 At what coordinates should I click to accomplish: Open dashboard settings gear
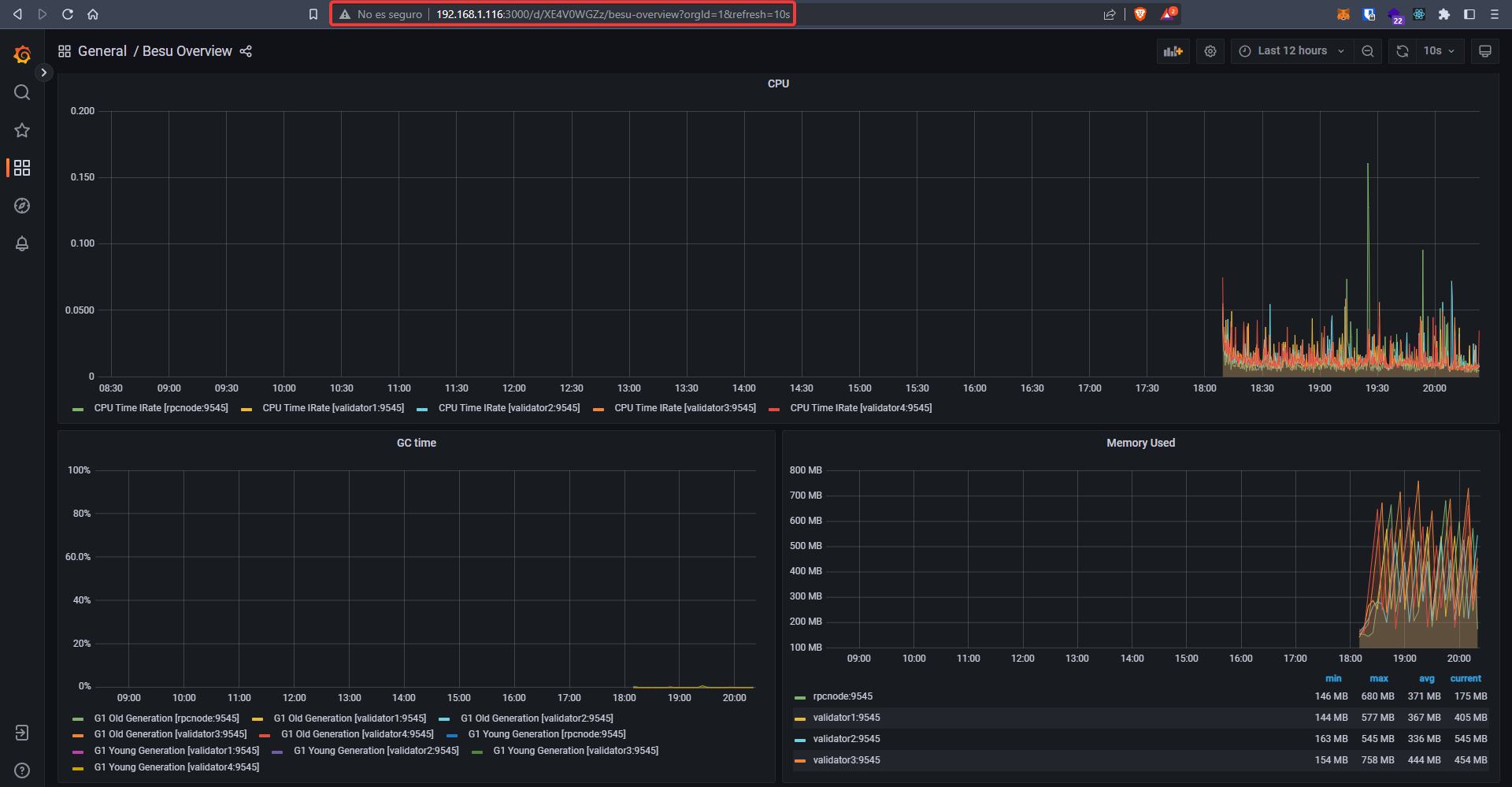click(x=1210, y=51)
